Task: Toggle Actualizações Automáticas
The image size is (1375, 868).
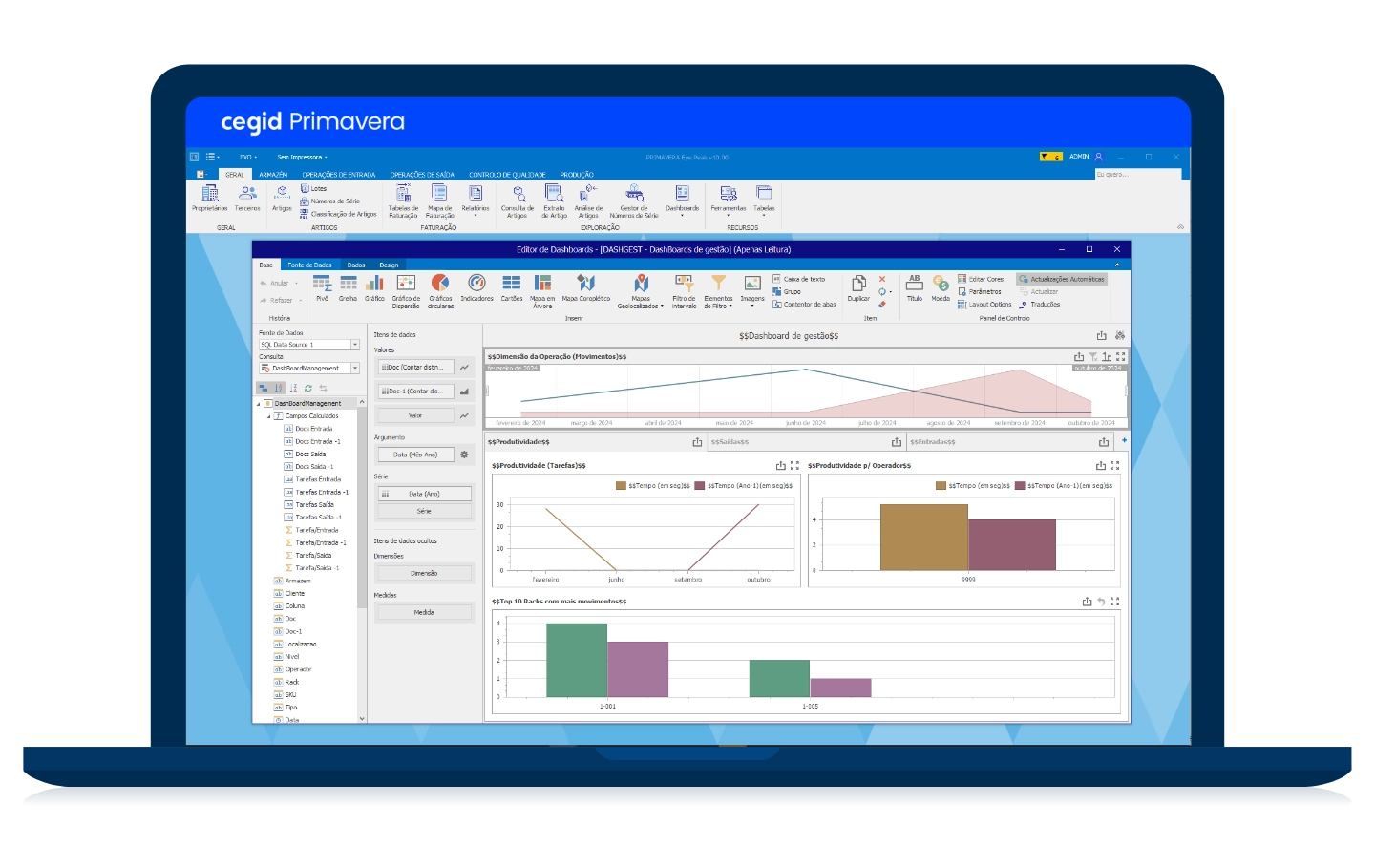Action: coord(1062,279)
